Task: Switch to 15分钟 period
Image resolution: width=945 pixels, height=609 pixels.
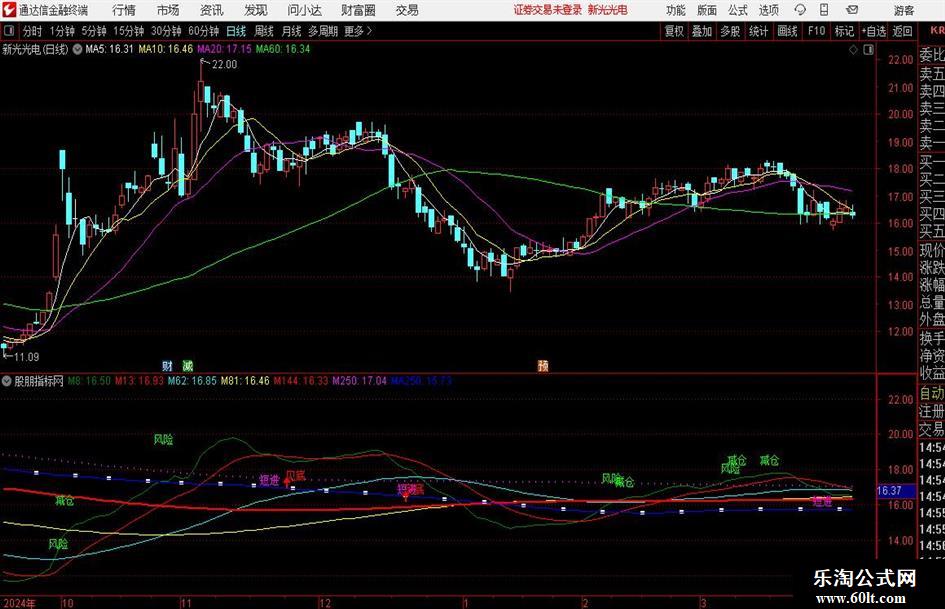Action: click(x=129, y=31)
